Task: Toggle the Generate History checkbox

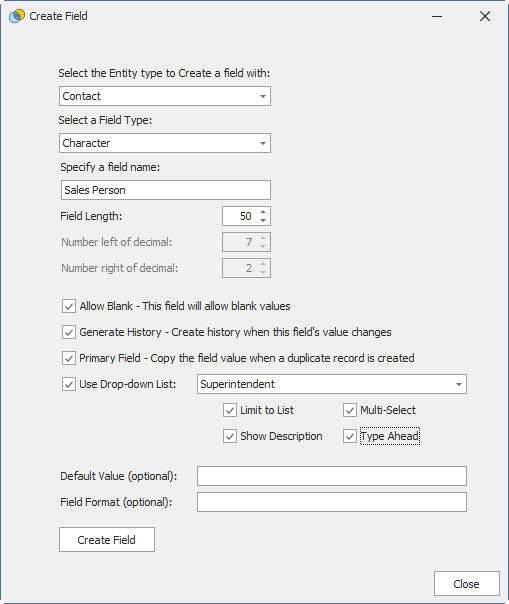Action: click(x=69, y=332)
